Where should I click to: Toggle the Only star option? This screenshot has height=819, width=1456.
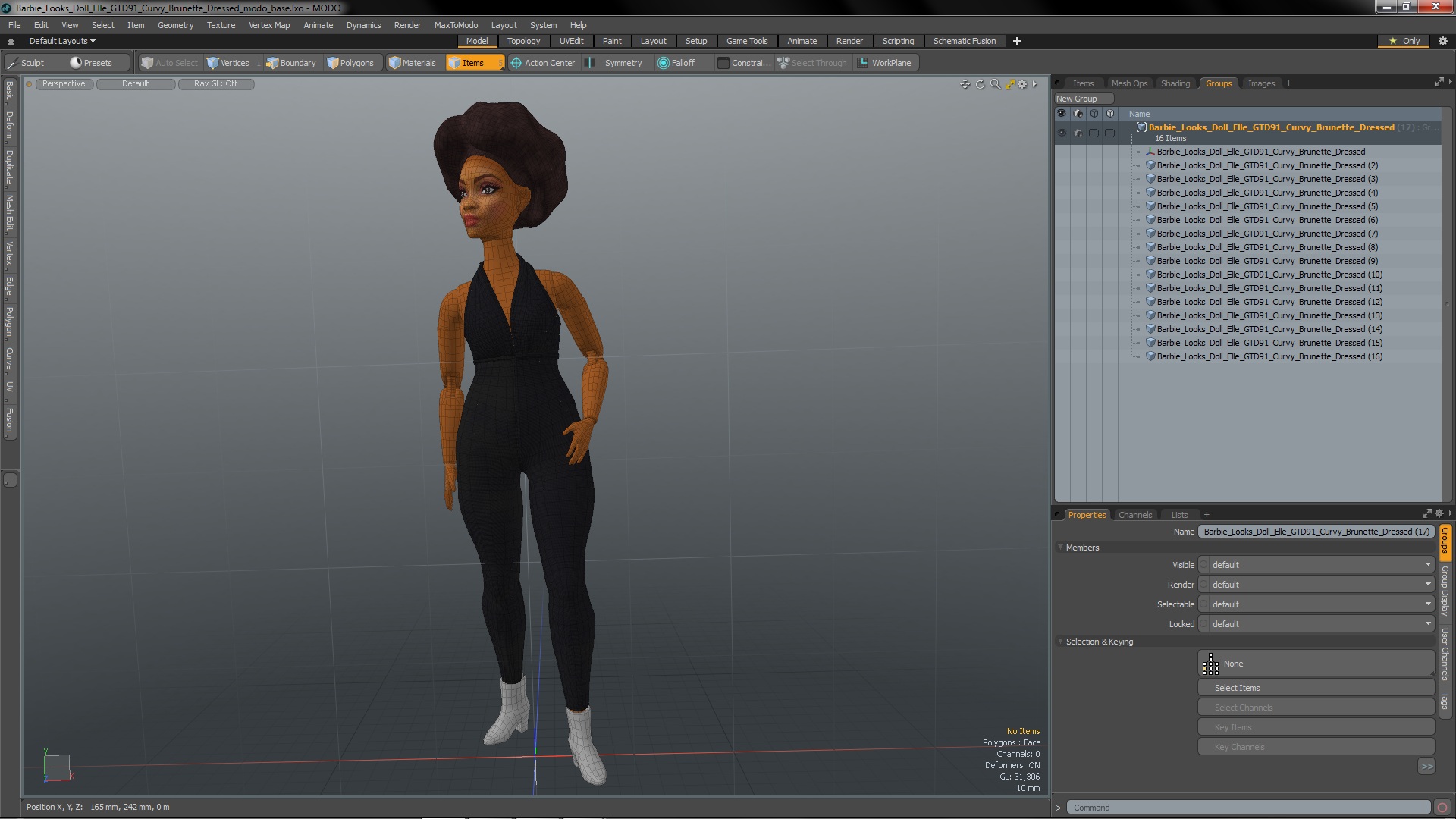(x=1404, y=41)
